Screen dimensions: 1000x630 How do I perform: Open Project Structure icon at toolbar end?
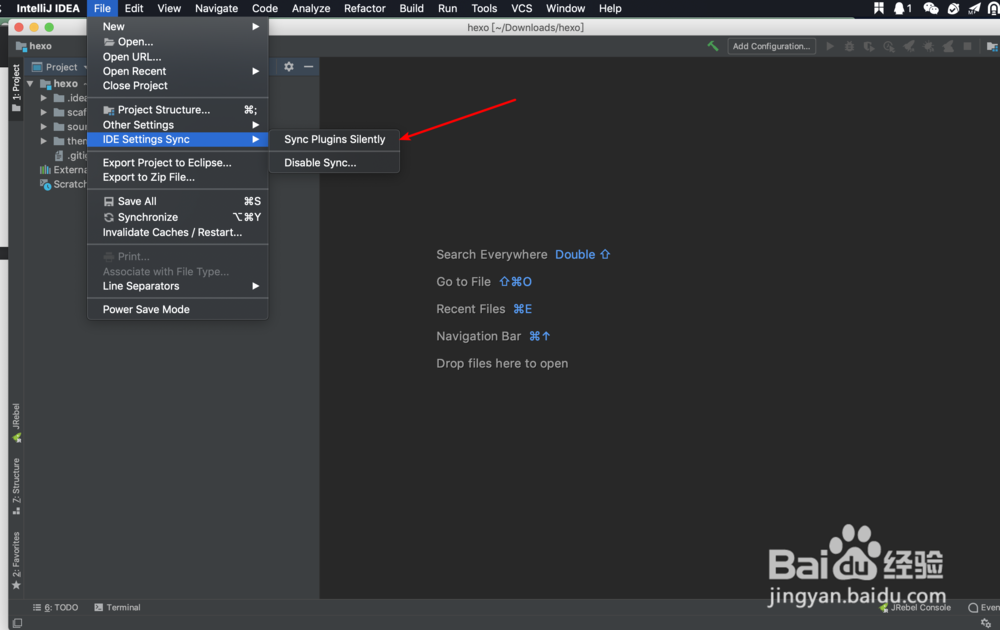coord(992,46)
